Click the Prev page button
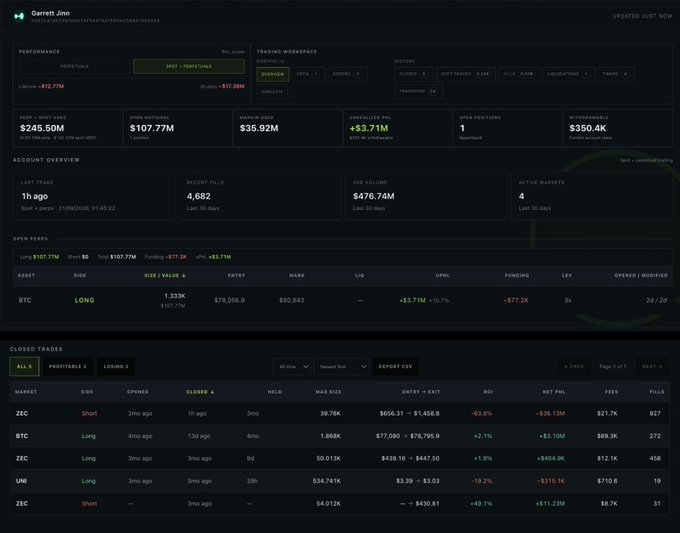Screen dimensions: 680x533 tap(574, 366)
